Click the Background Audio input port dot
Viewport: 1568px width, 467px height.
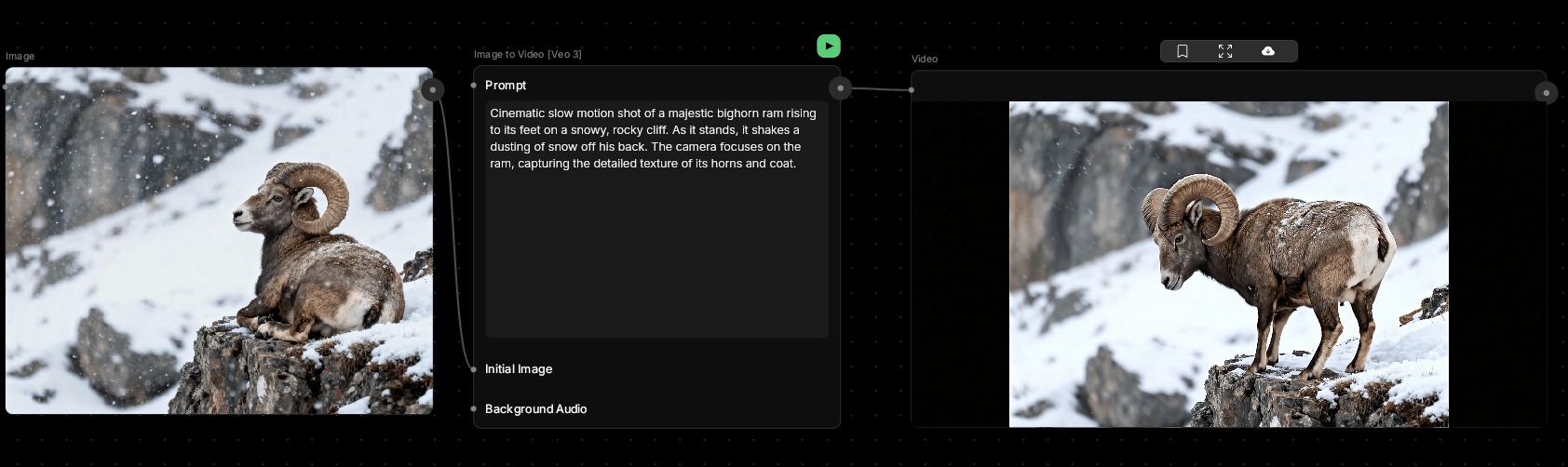coord(474,408)
